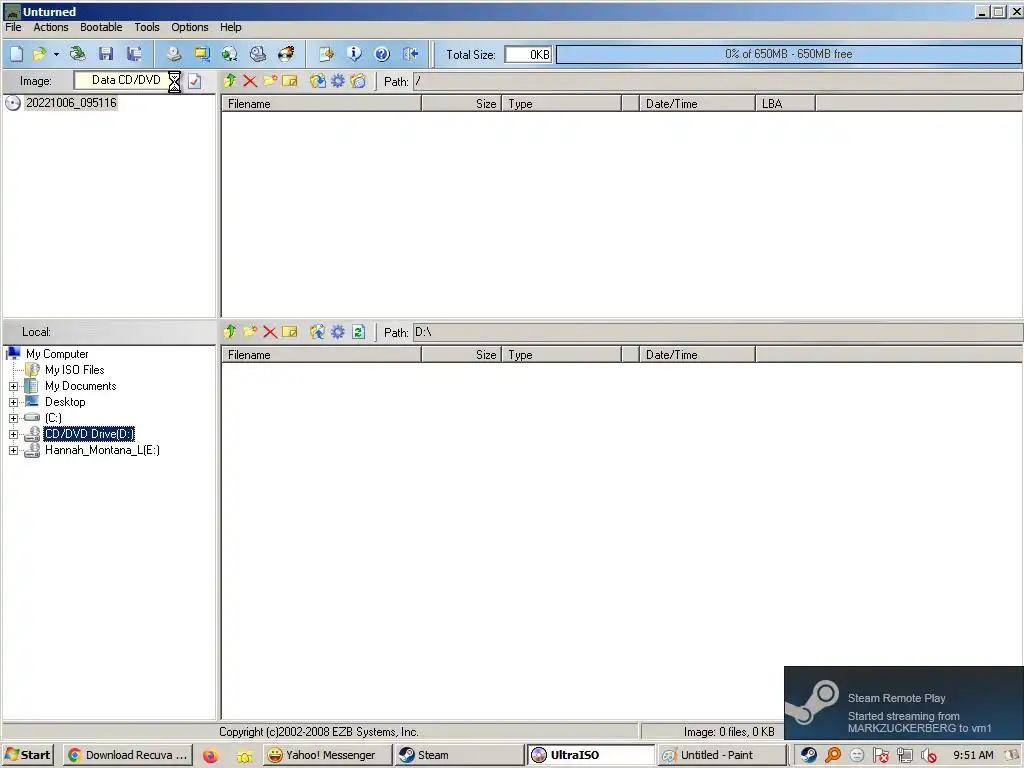Click the Total Size 0KB field

click(528, 54)
